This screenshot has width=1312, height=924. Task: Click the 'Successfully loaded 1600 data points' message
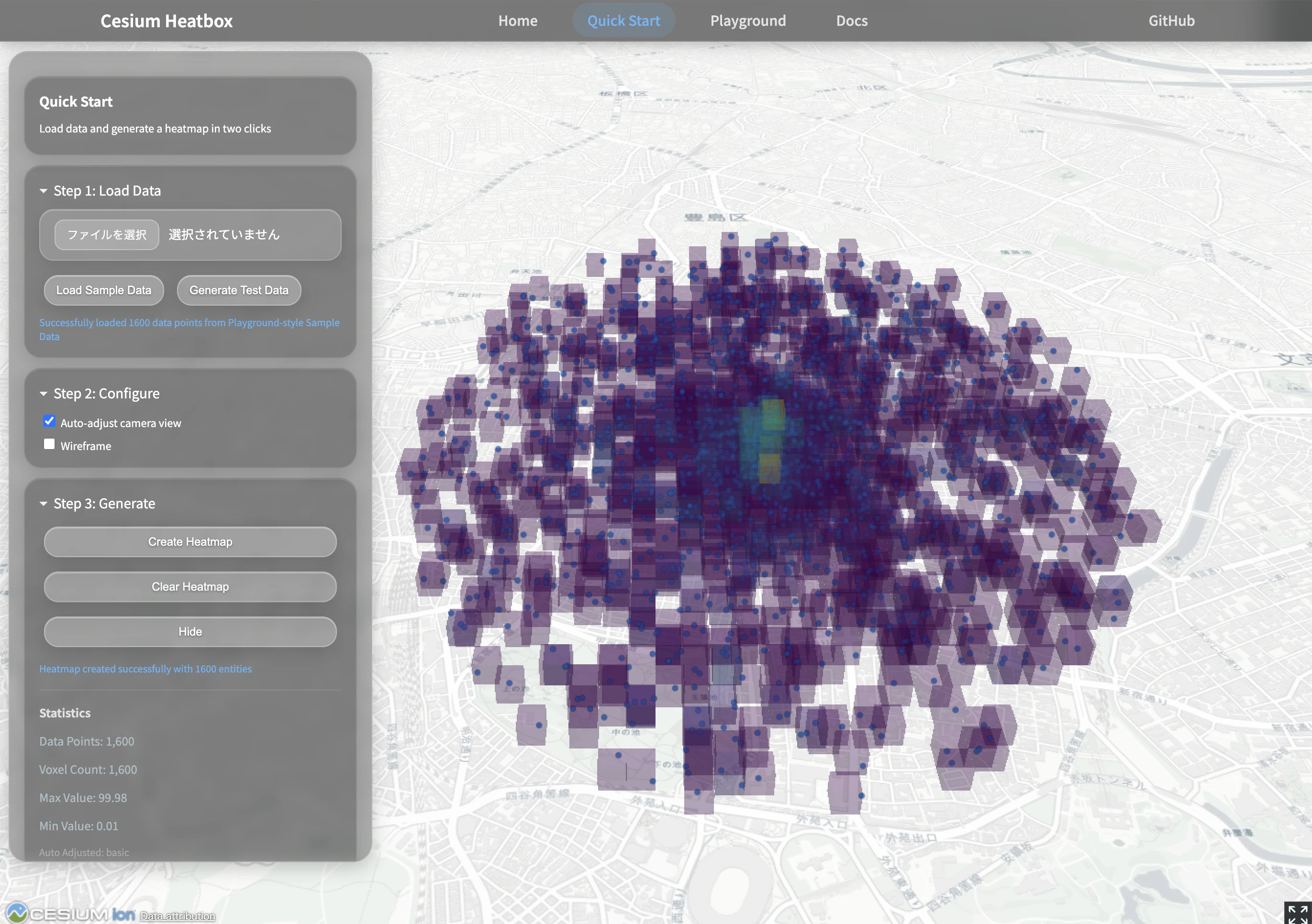tap(189, 330)
